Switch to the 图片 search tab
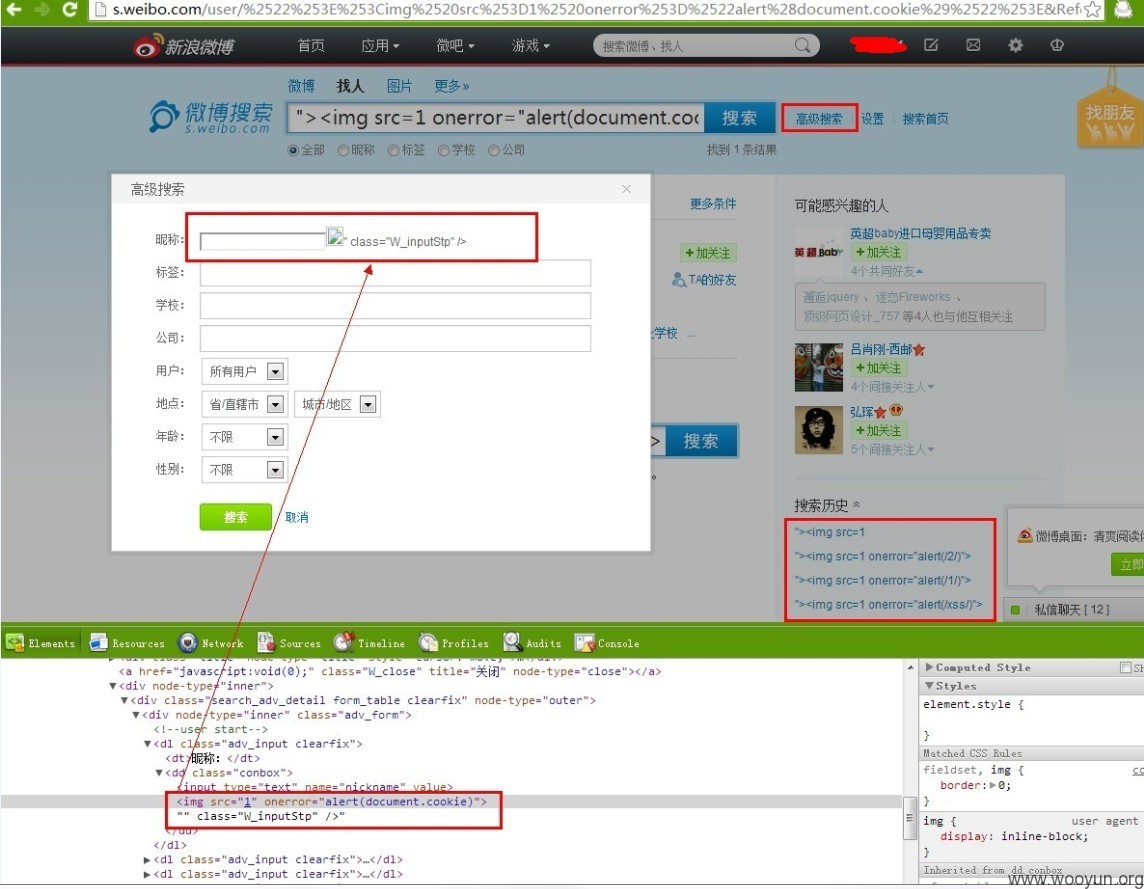The width and height of the screenshot is (1144, 889). click(399, 86)
